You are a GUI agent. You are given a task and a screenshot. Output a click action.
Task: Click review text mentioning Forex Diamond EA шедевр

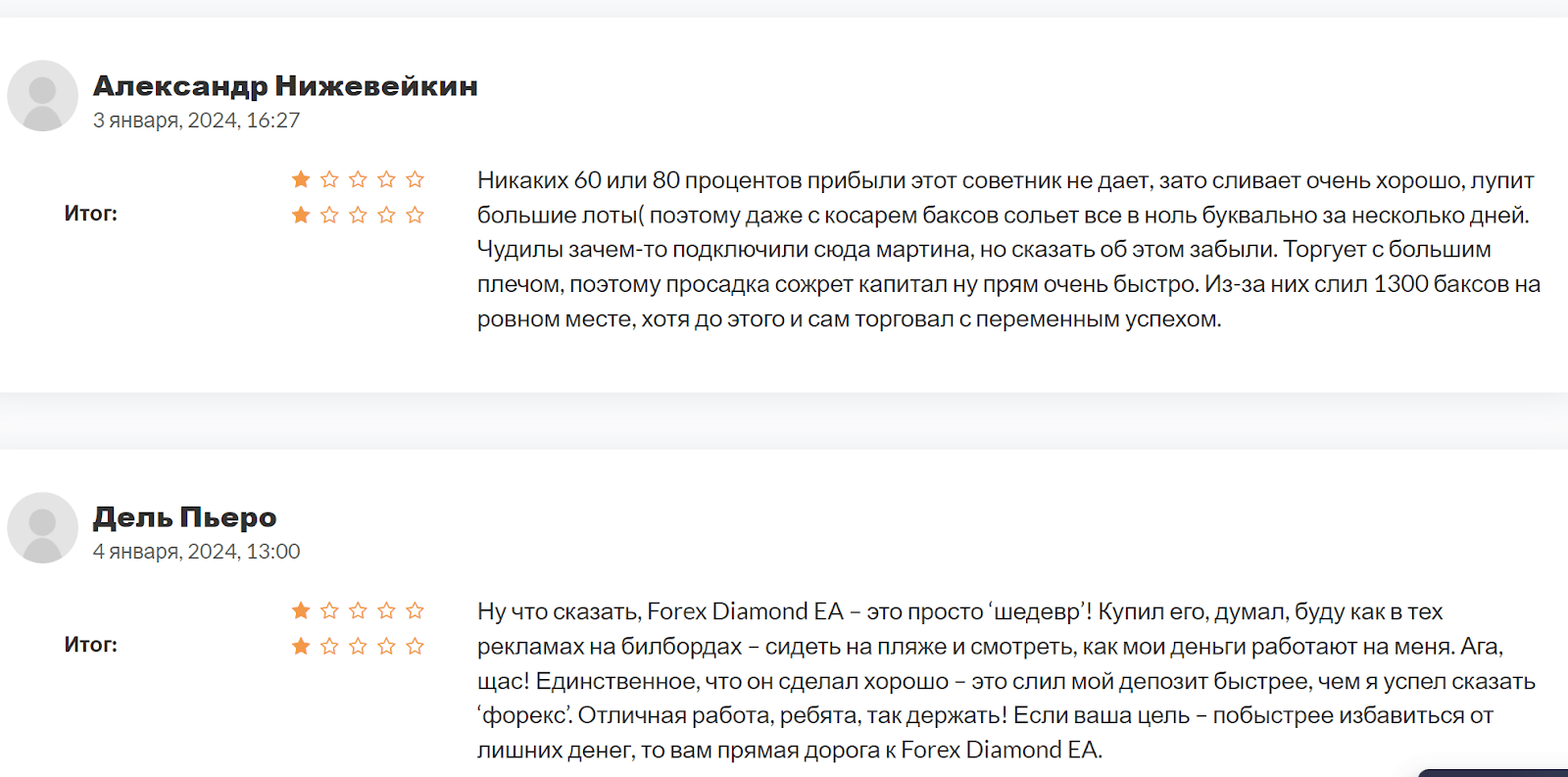1006,680
